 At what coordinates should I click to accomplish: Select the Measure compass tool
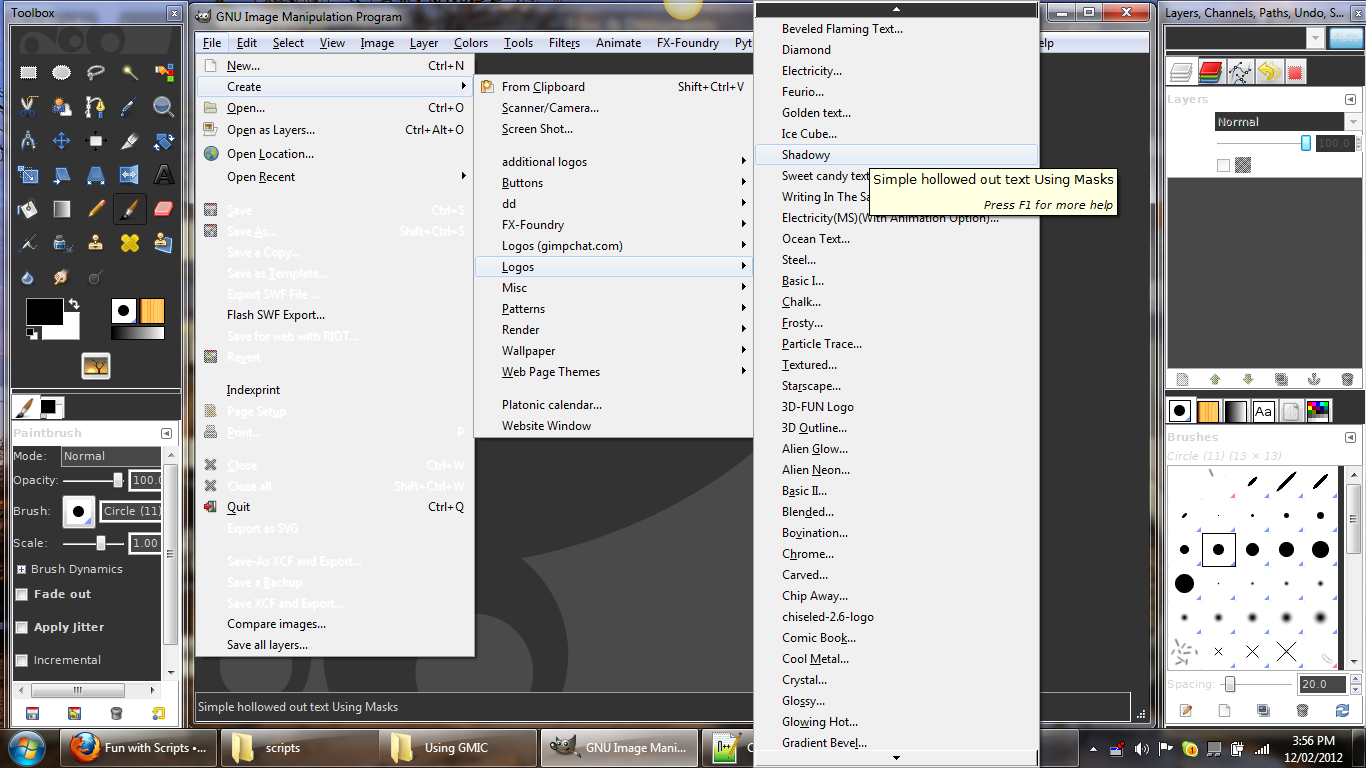pyautogui.click(x=28, y=140)
